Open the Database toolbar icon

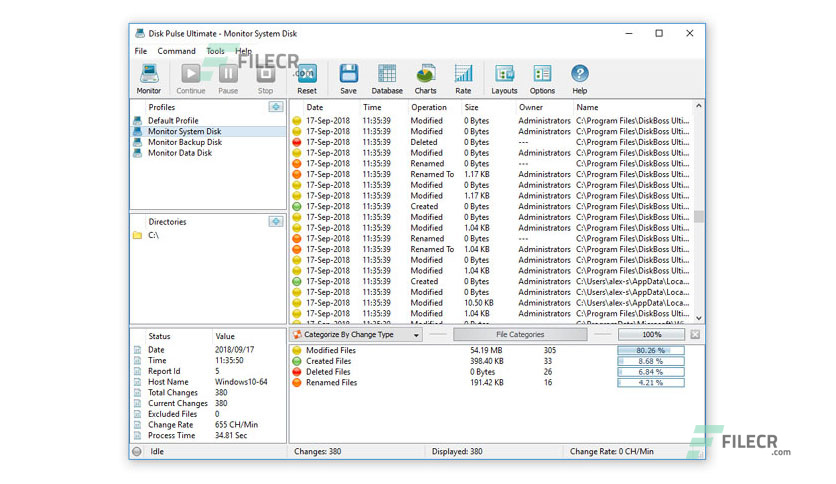coord(387,78)
